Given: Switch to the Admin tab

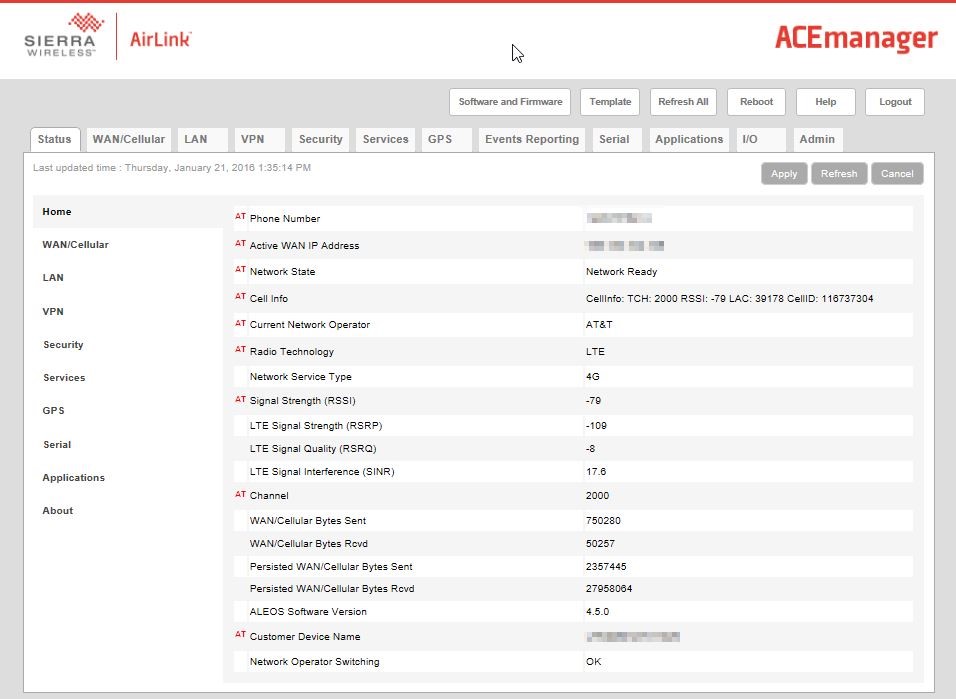Looking at the screenshot, I should pyautogui.click(x=818, y=140).
